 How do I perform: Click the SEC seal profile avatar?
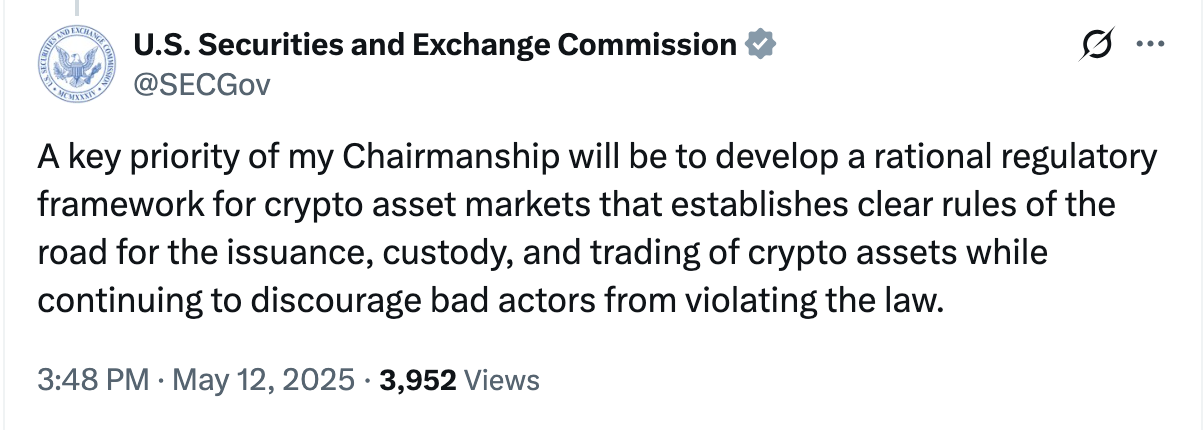pyautogui.click(x=76, y=63)
